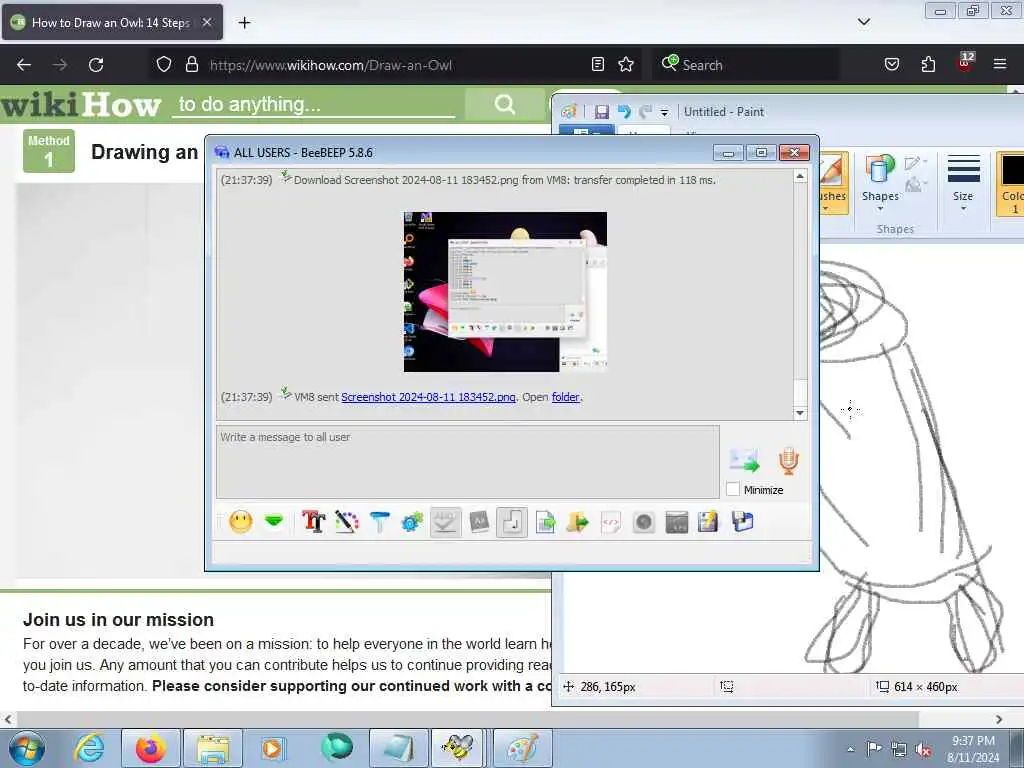
Task: Open the font color pencil tool
Action: pyautogui.click(x=347, y=522)
